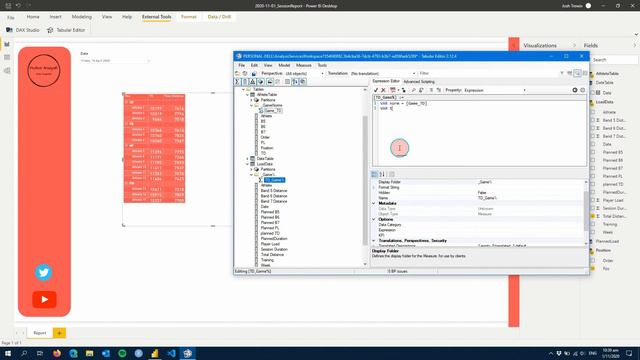The height and width of the screenshot is (360, 640).
Task: Select the Game_TD measure in AthleteTable
Action: (273, 111)
